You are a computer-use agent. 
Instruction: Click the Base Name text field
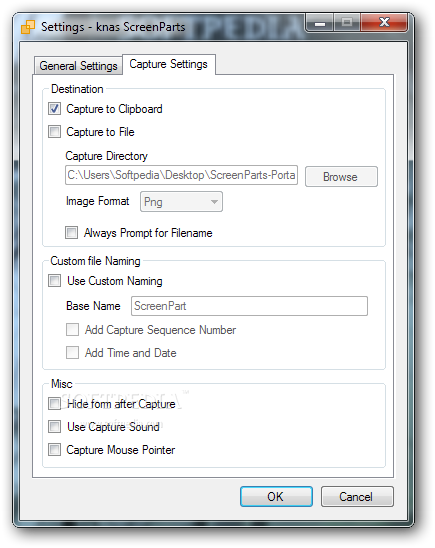(249, 306)
